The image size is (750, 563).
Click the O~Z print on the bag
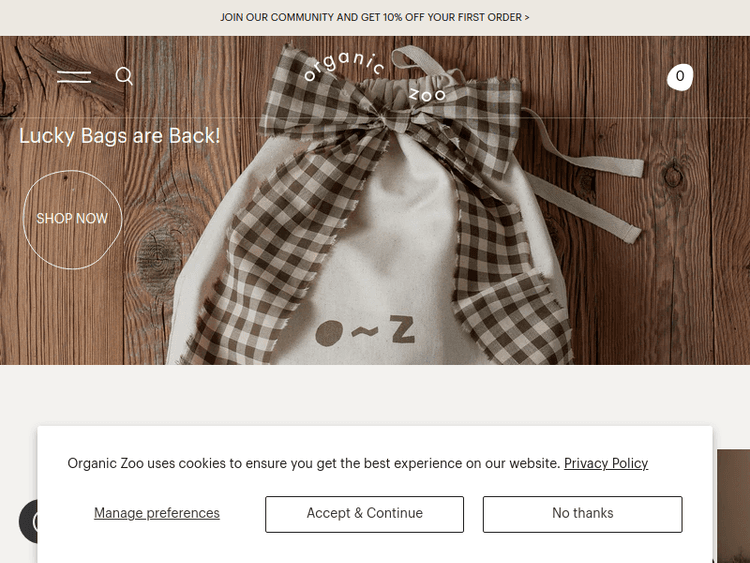point(365,331)
